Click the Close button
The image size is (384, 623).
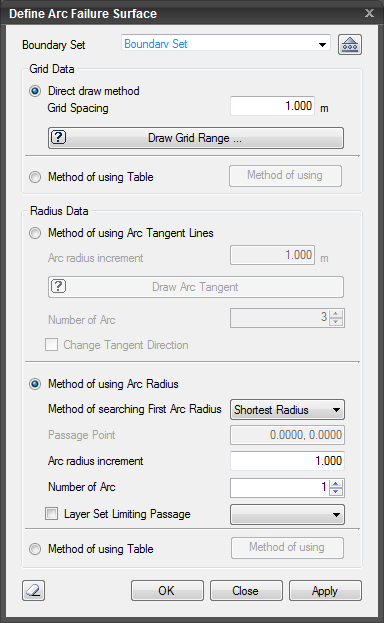[x=246, y=590]
